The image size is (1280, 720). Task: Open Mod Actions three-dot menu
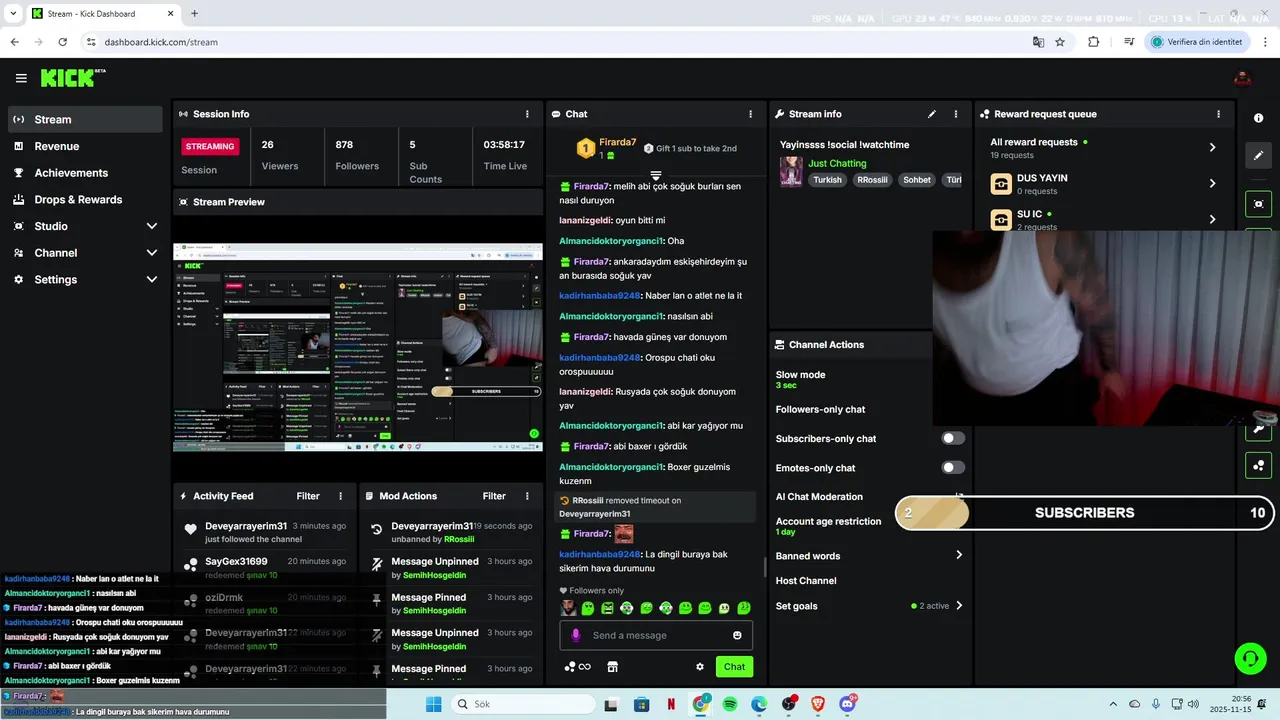527,496
